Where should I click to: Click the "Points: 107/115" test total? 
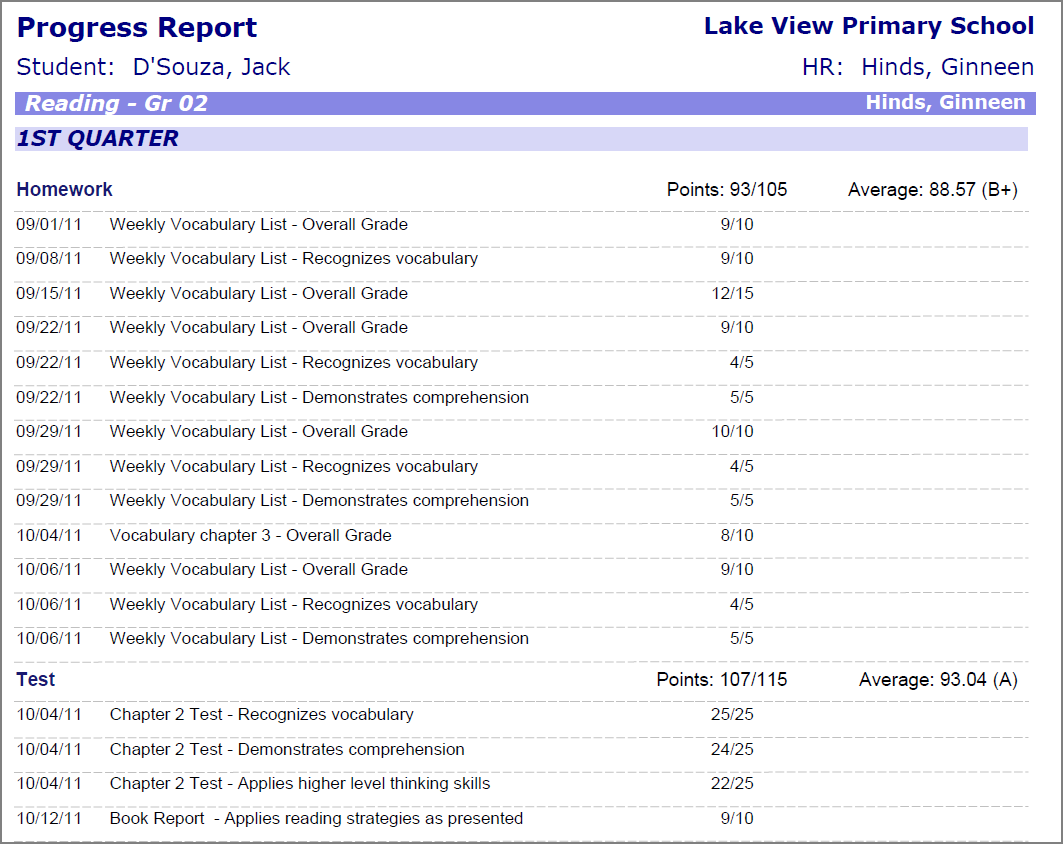coord(722,679)
